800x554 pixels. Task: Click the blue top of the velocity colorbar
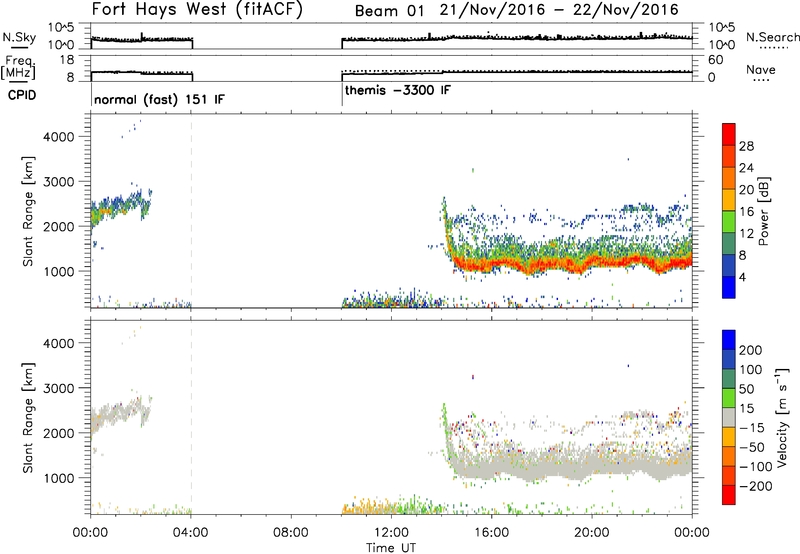729,340
